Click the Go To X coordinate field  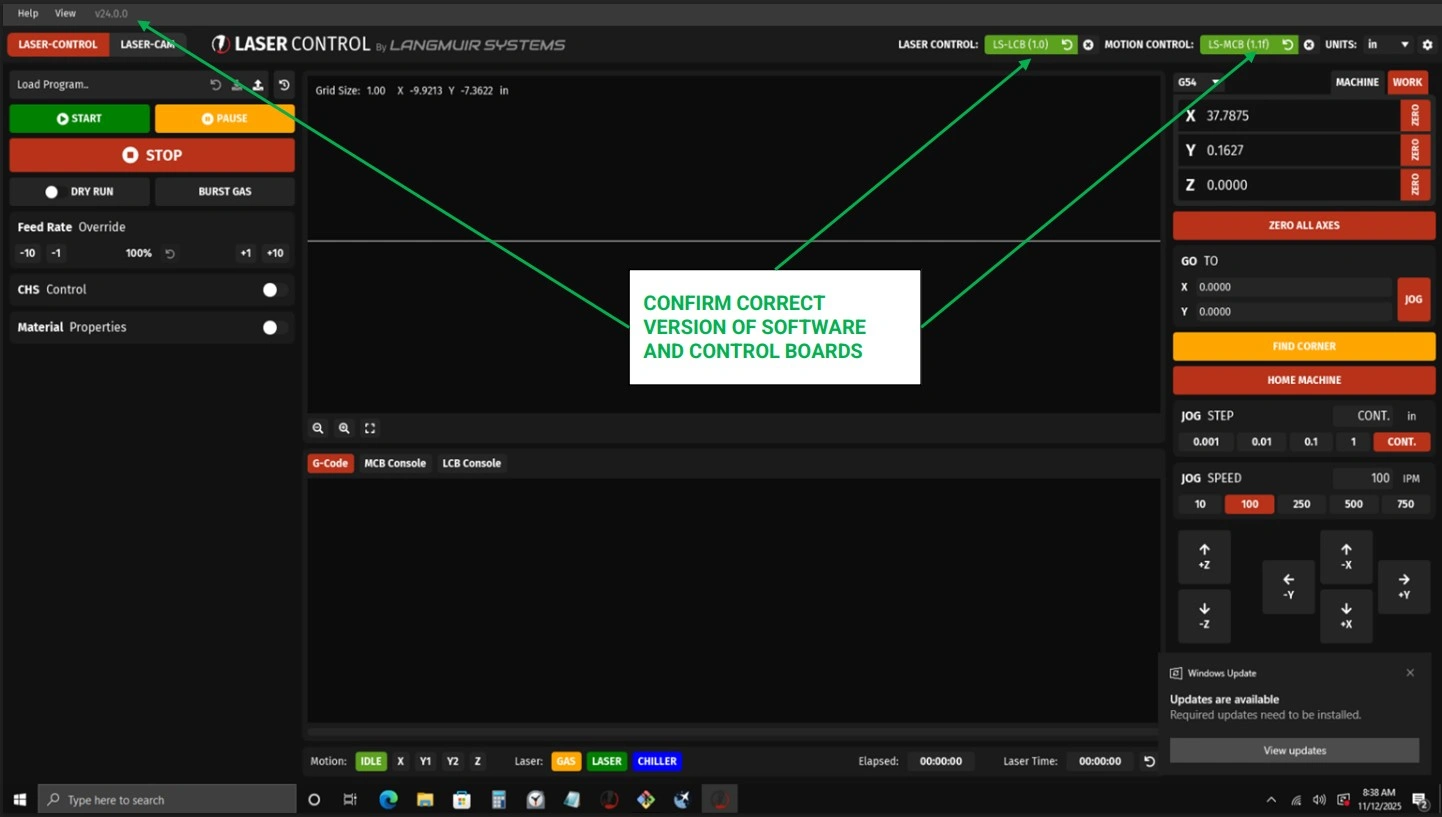point(1291,287)
